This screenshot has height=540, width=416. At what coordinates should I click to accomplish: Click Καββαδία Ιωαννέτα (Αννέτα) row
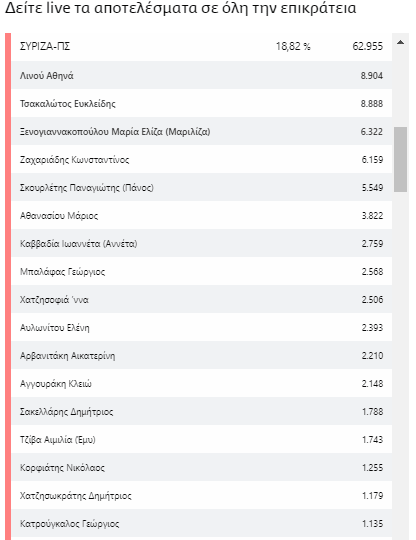tap(202, 243)
